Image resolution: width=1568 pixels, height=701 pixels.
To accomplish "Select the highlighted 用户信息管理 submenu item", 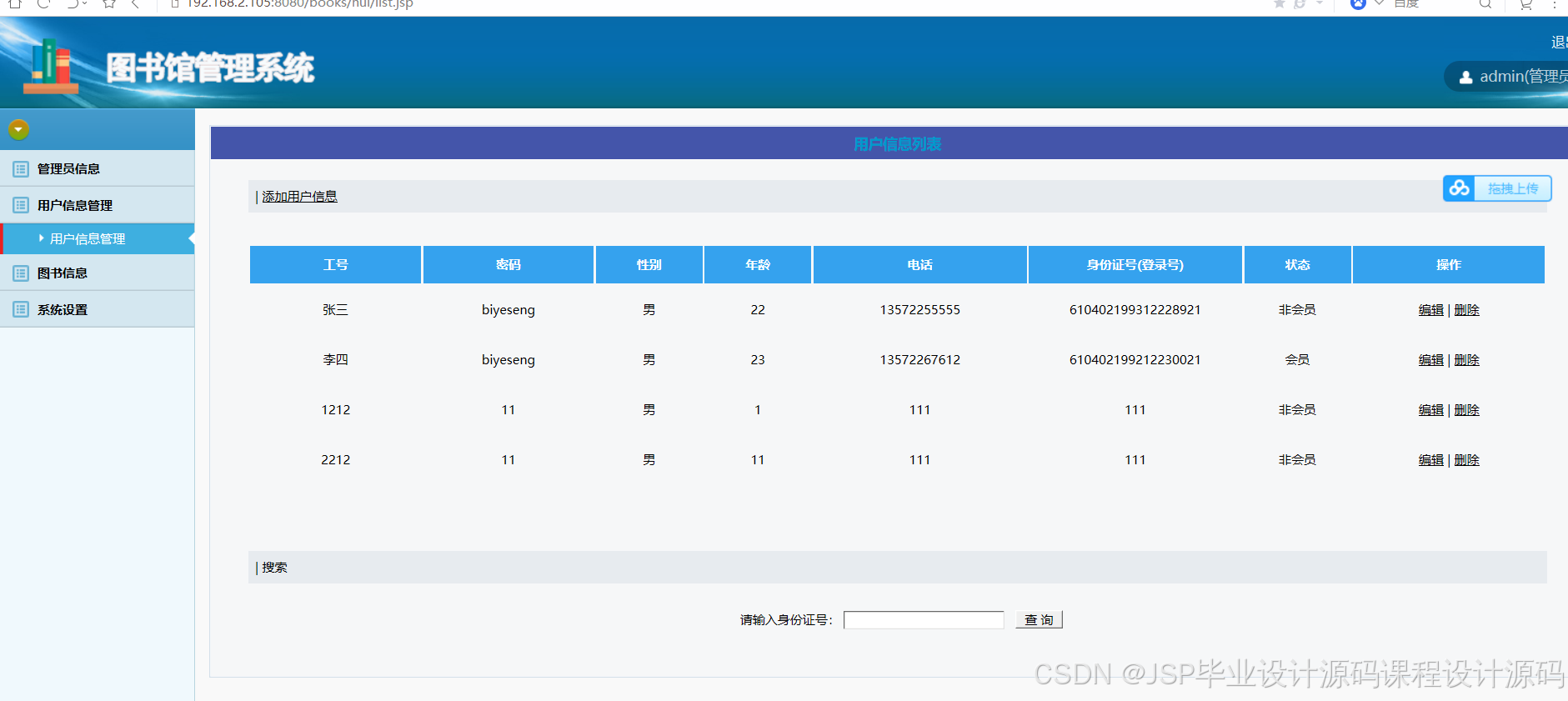I will pos(97,238).
